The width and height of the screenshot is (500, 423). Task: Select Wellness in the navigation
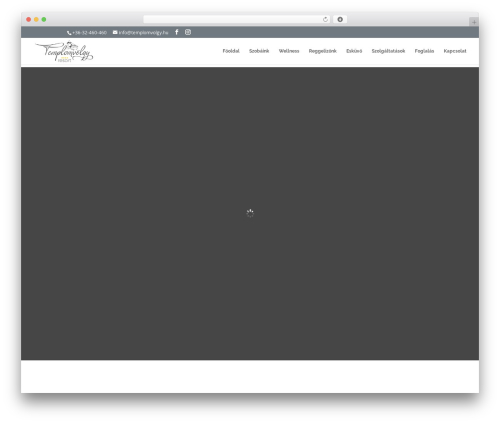(x=289, y=51)
